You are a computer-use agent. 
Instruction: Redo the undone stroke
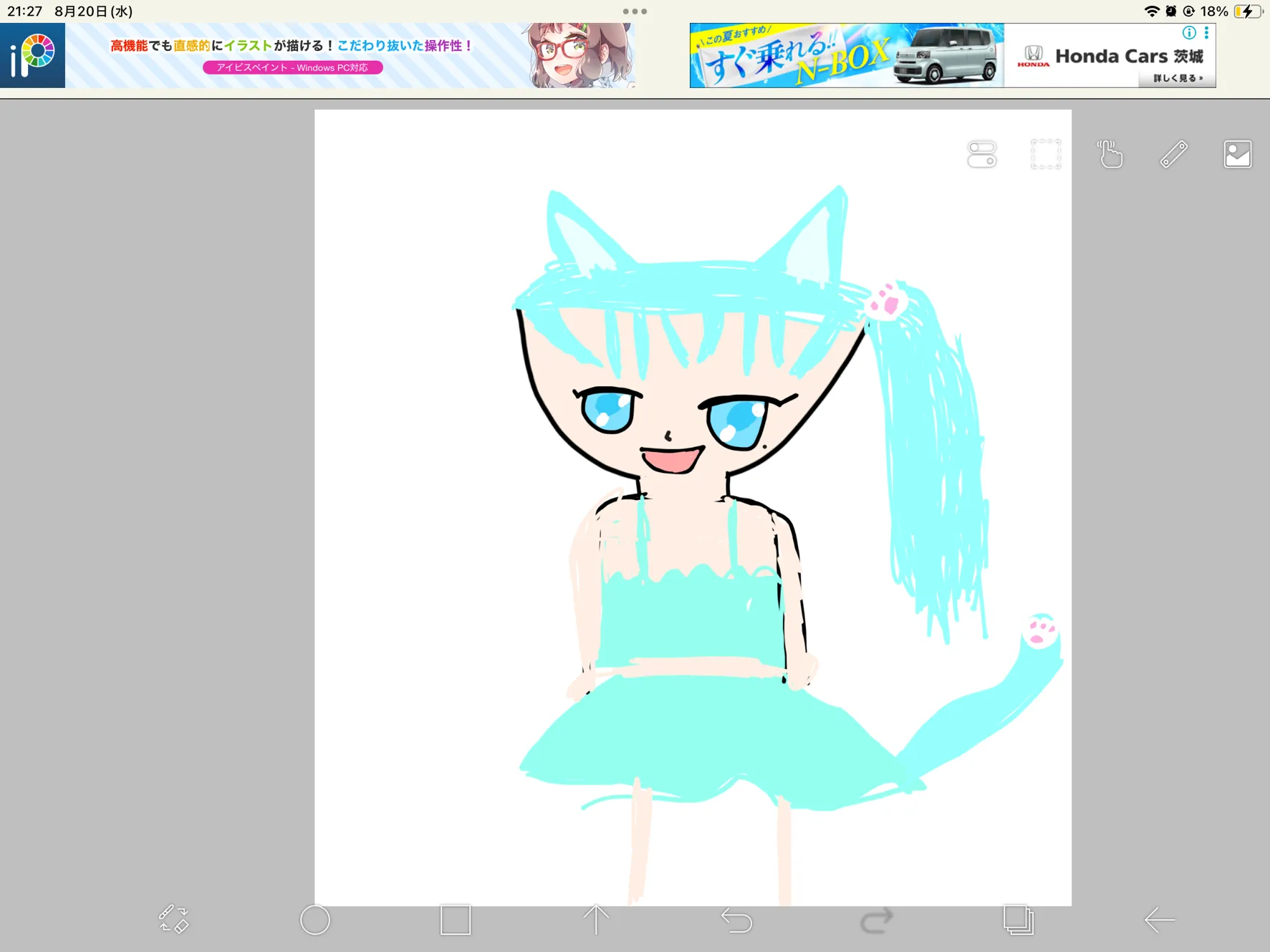coord(877,920)
